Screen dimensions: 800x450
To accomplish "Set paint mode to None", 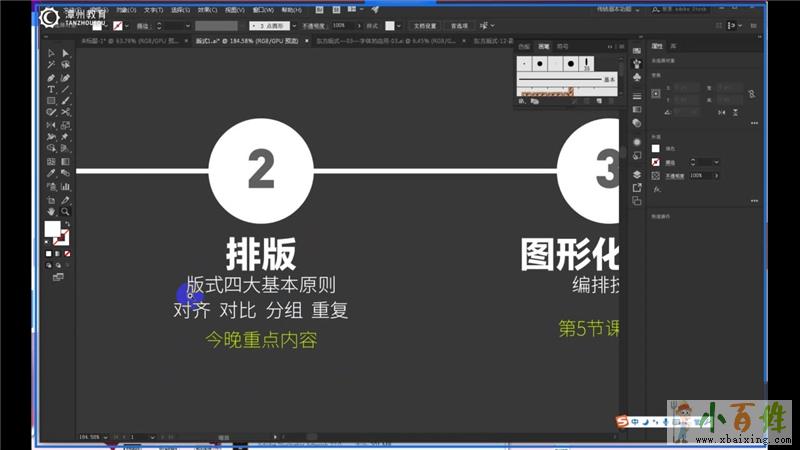I will tap(68, 254).
